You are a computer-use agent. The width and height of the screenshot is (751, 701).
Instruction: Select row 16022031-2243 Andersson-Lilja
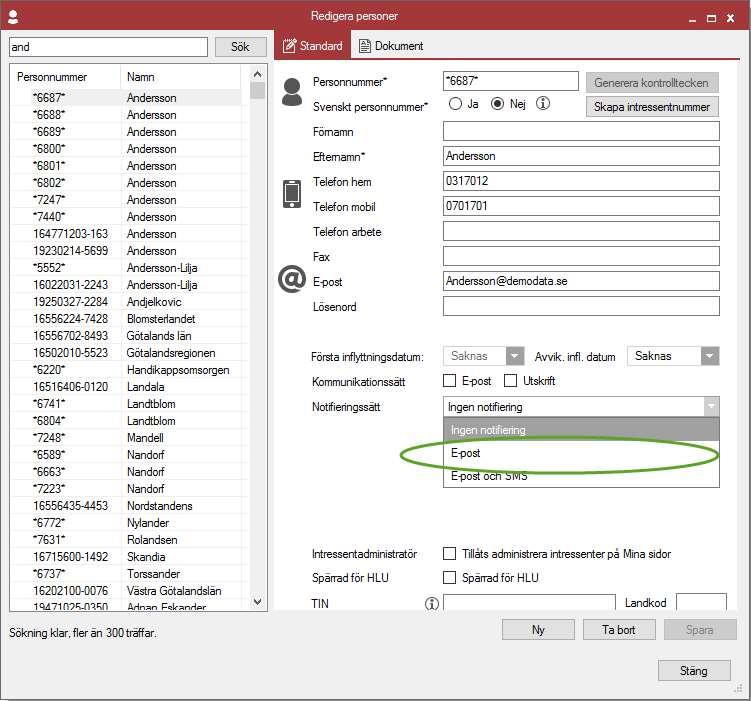click(126, 285)
